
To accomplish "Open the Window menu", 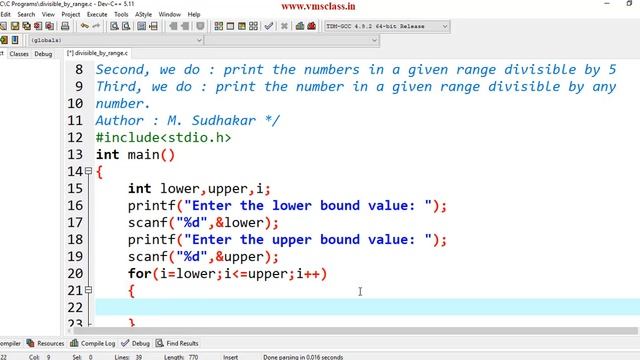I will click(x=169, y=14).
